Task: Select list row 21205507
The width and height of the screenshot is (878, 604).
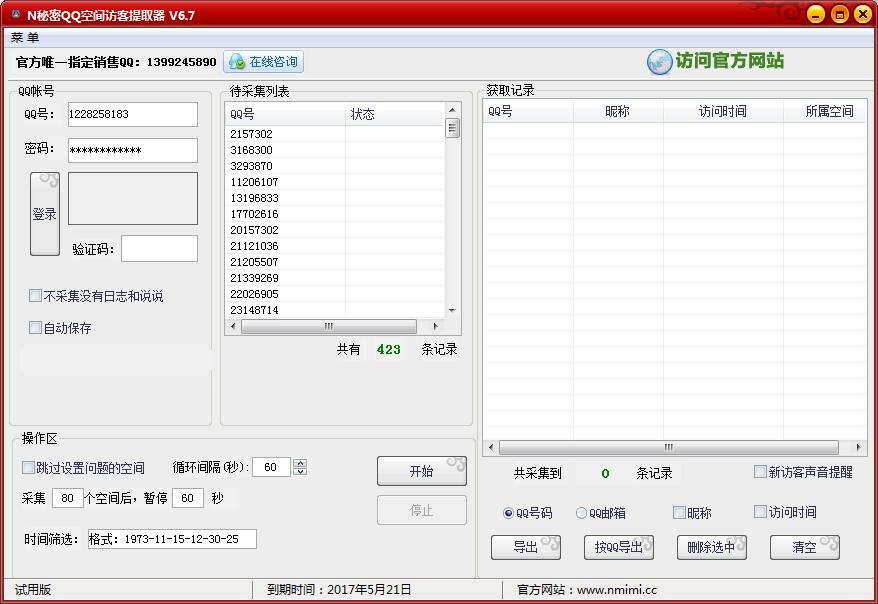Action: tap(335, 262)
